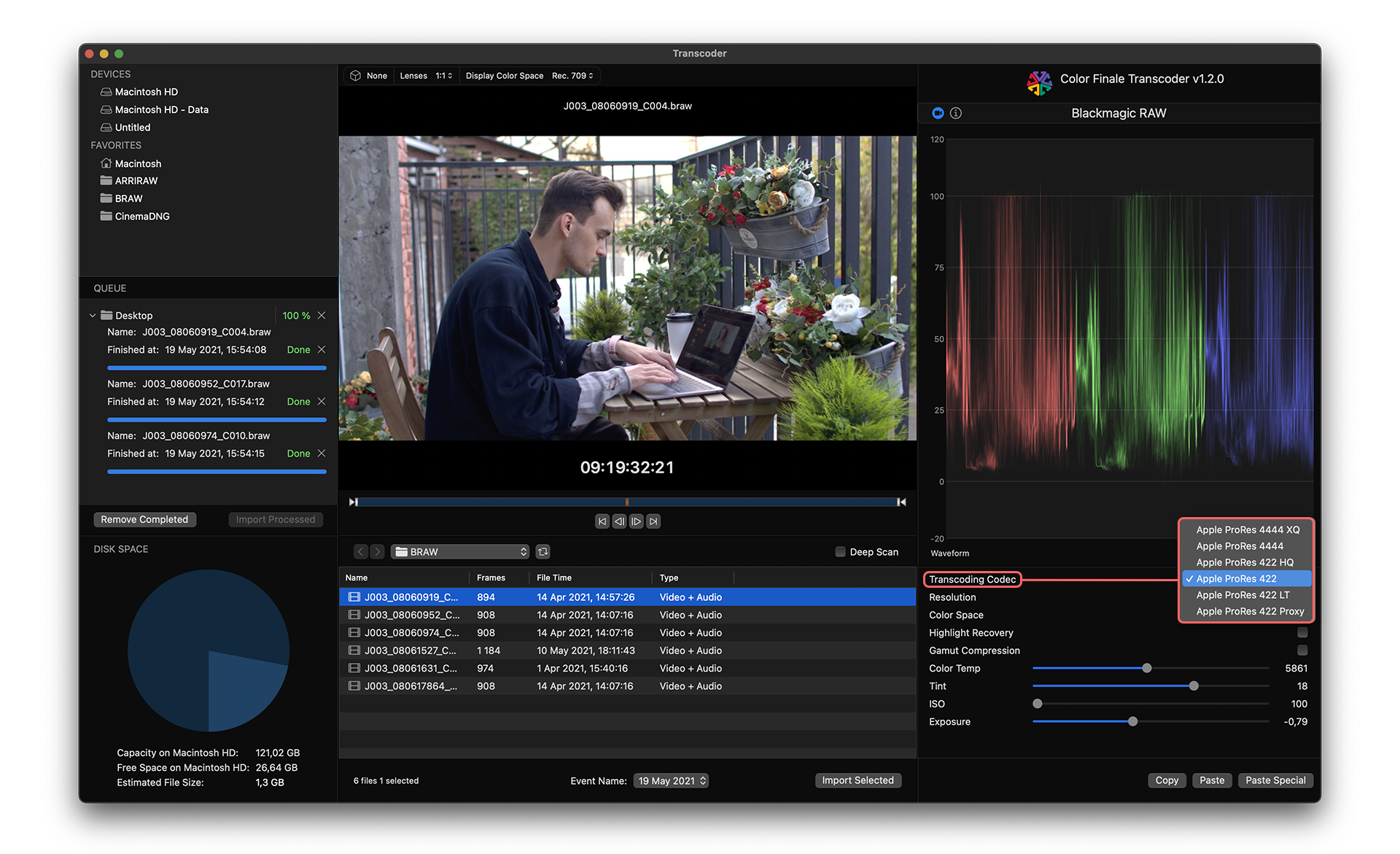The width and height of the screenshot is (1400, 854).
Task: Go forward in folder browser
Action: (377, 552)
